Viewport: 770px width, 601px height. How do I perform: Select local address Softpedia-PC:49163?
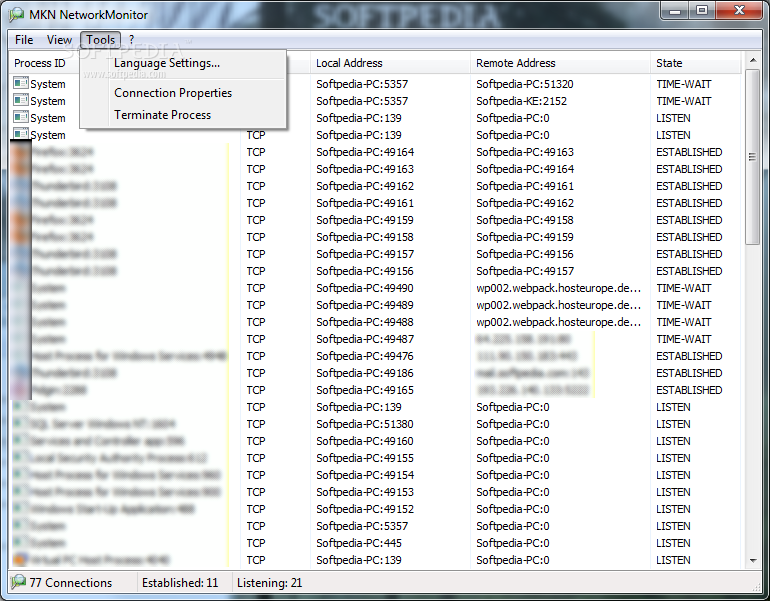(x=365, y=169)
